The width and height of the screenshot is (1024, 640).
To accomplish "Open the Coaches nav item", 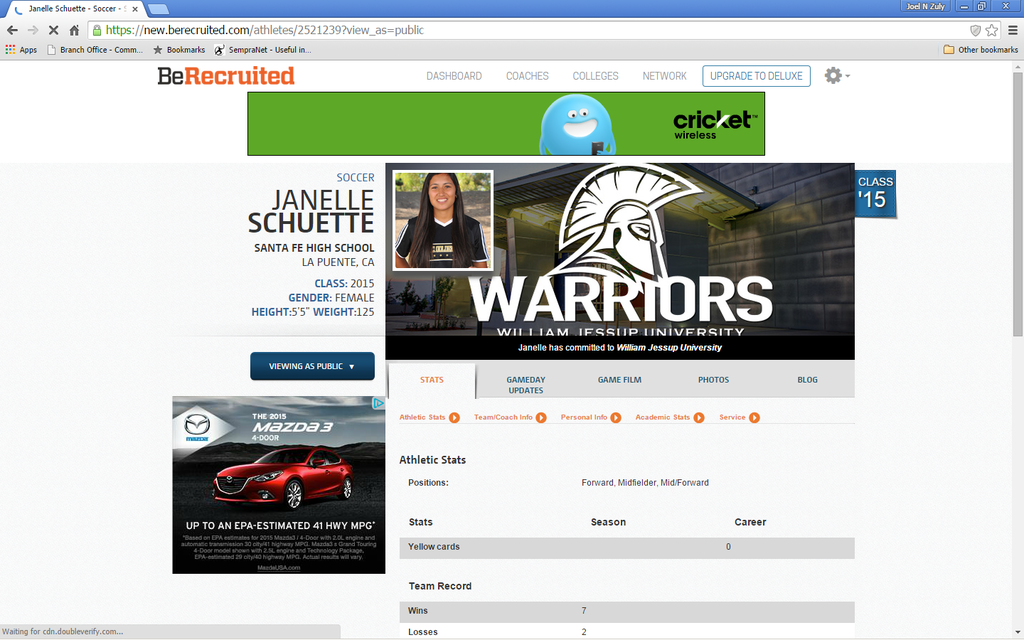I will click(527, 76).
